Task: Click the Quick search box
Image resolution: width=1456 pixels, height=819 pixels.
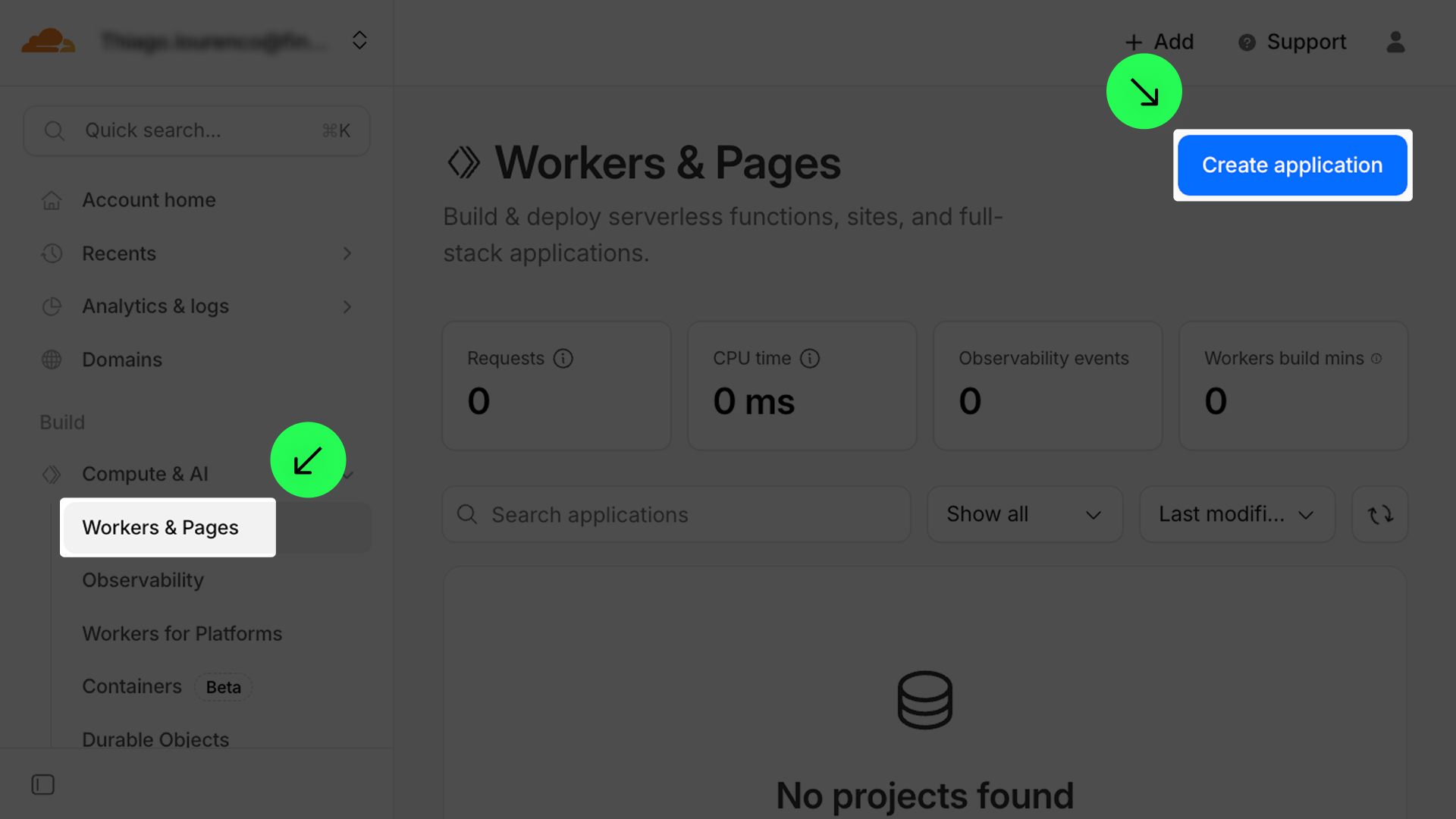Action: [196, 130]
